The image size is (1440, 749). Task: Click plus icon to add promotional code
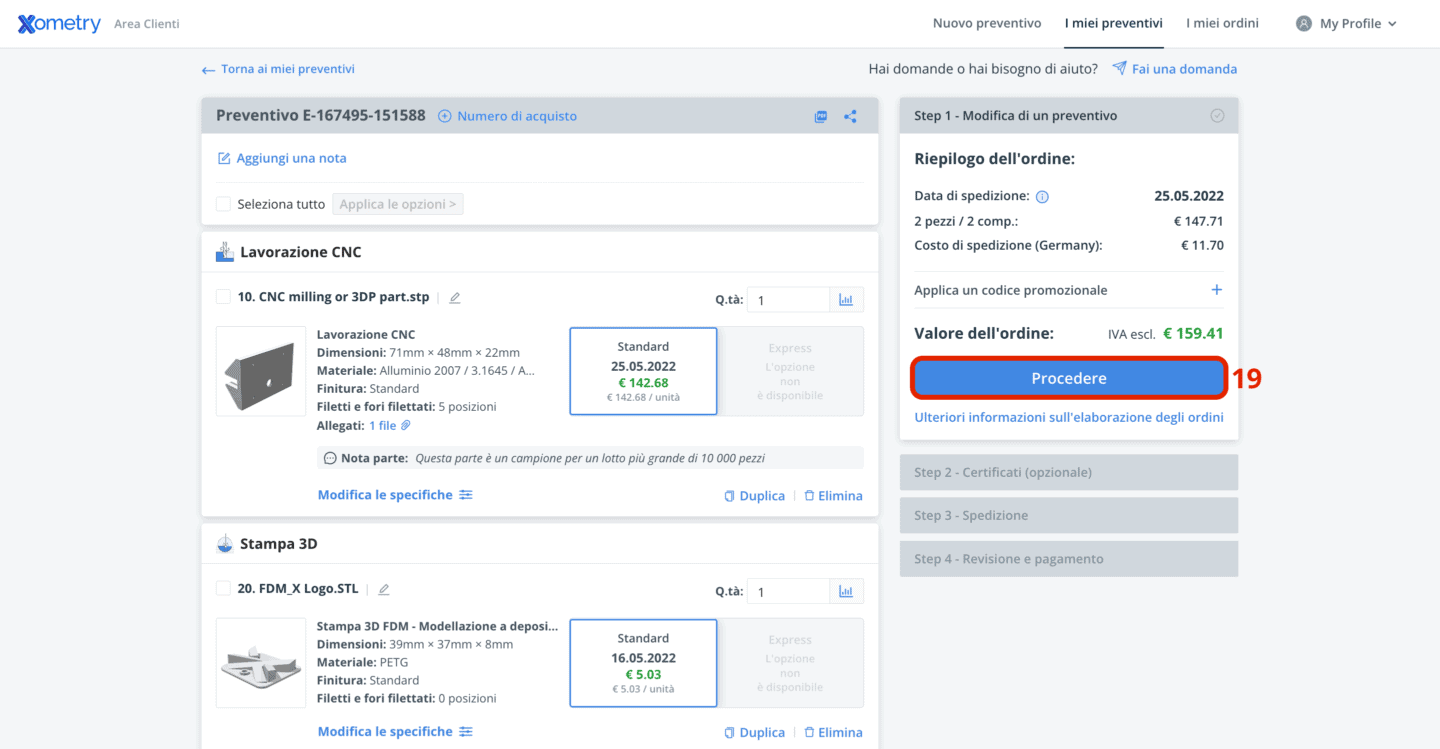tap(1217, 290)
